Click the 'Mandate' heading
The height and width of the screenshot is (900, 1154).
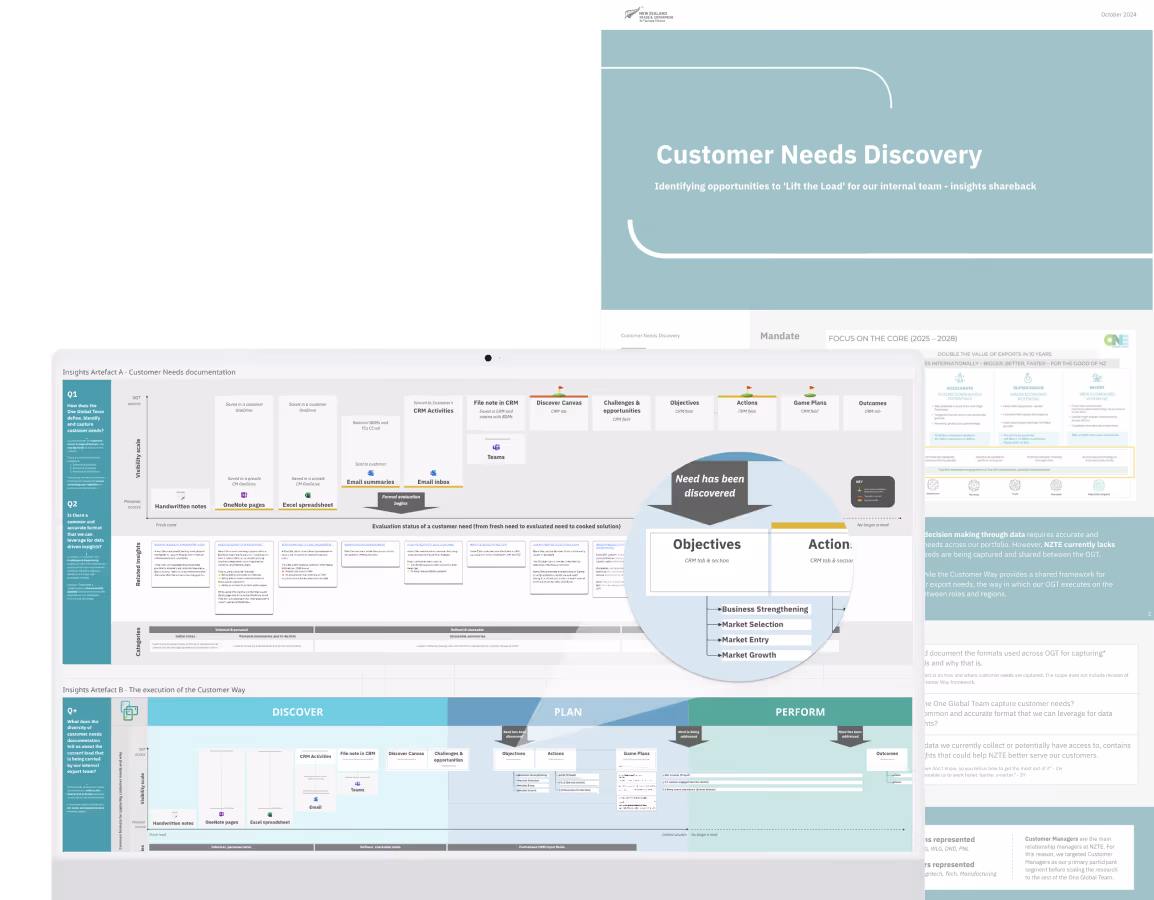pyautogui.click(x=779, y=336)
